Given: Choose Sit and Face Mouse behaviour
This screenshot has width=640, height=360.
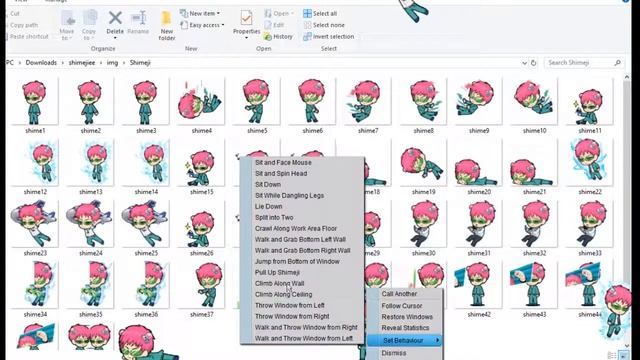Looking at the screenshot, I should point(283,162).
